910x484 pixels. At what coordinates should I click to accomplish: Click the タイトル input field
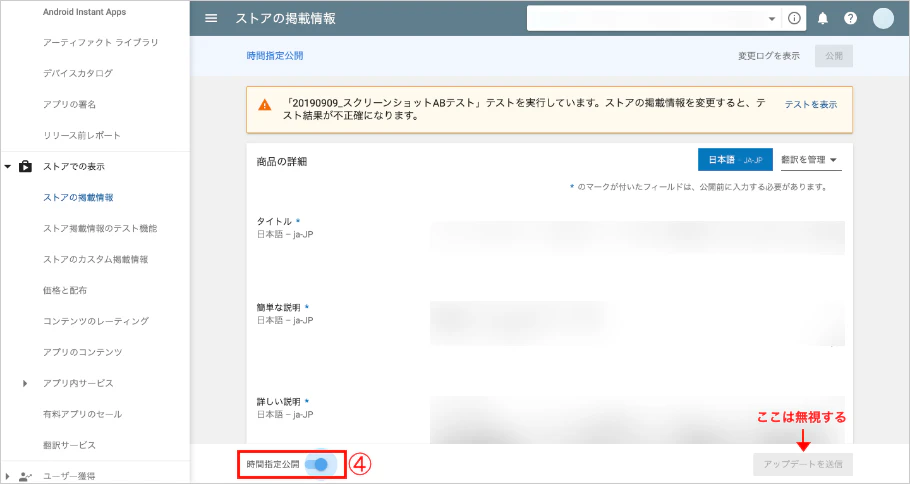point(637,238)
